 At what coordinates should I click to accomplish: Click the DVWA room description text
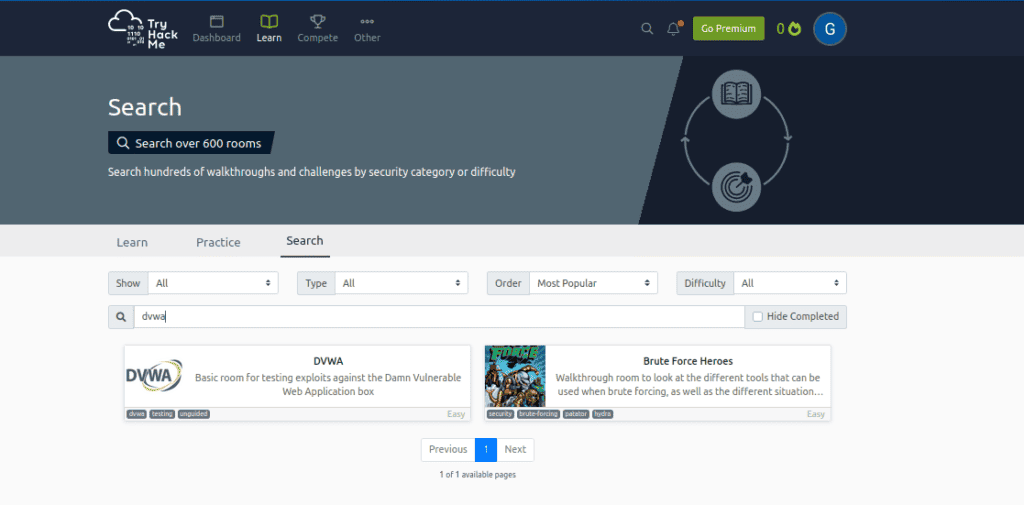[328, 385]
